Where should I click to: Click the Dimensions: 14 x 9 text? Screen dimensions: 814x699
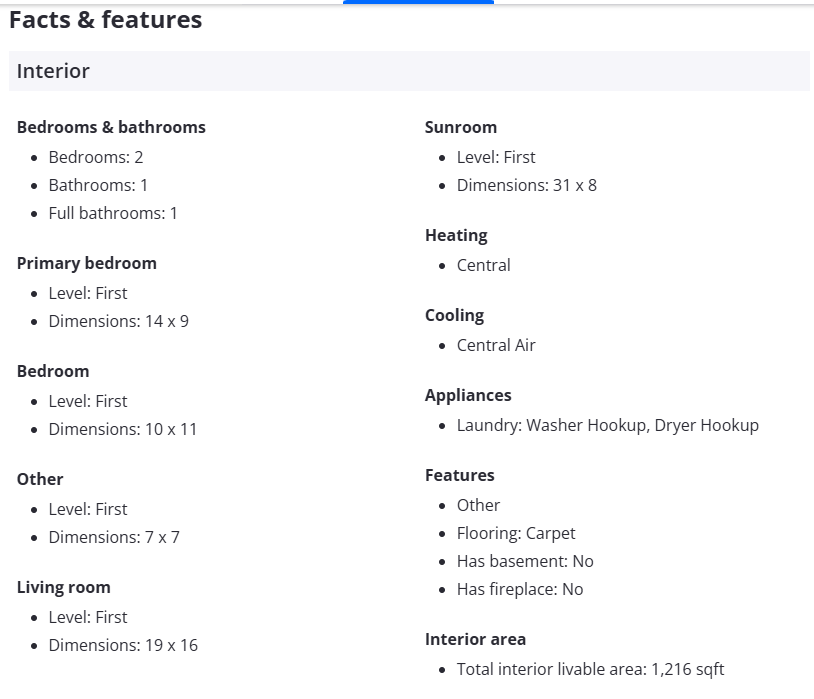click(118, 321)
